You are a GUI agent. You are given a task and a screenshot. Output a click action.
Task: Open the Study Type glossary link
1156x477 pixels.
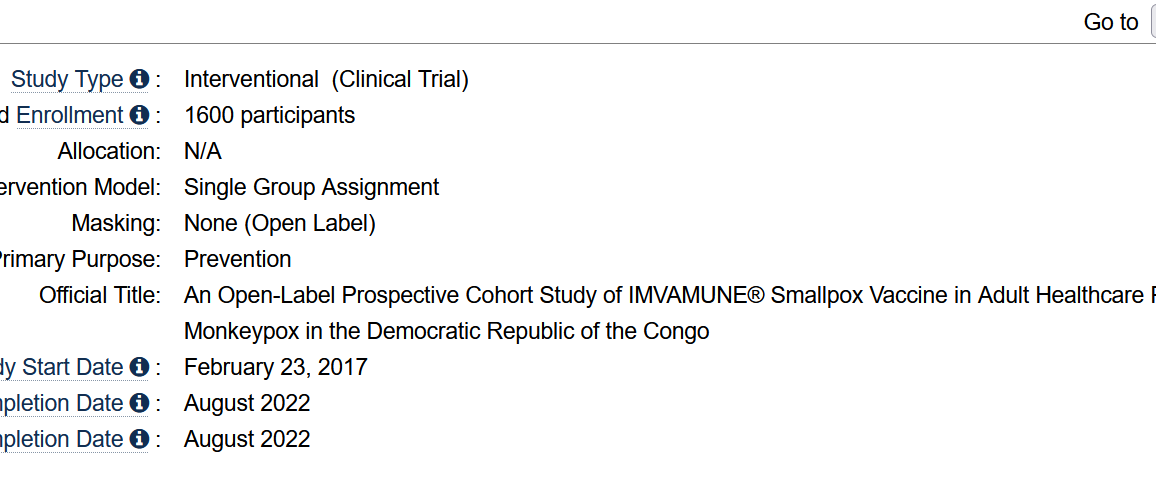[x=67, y=79]
